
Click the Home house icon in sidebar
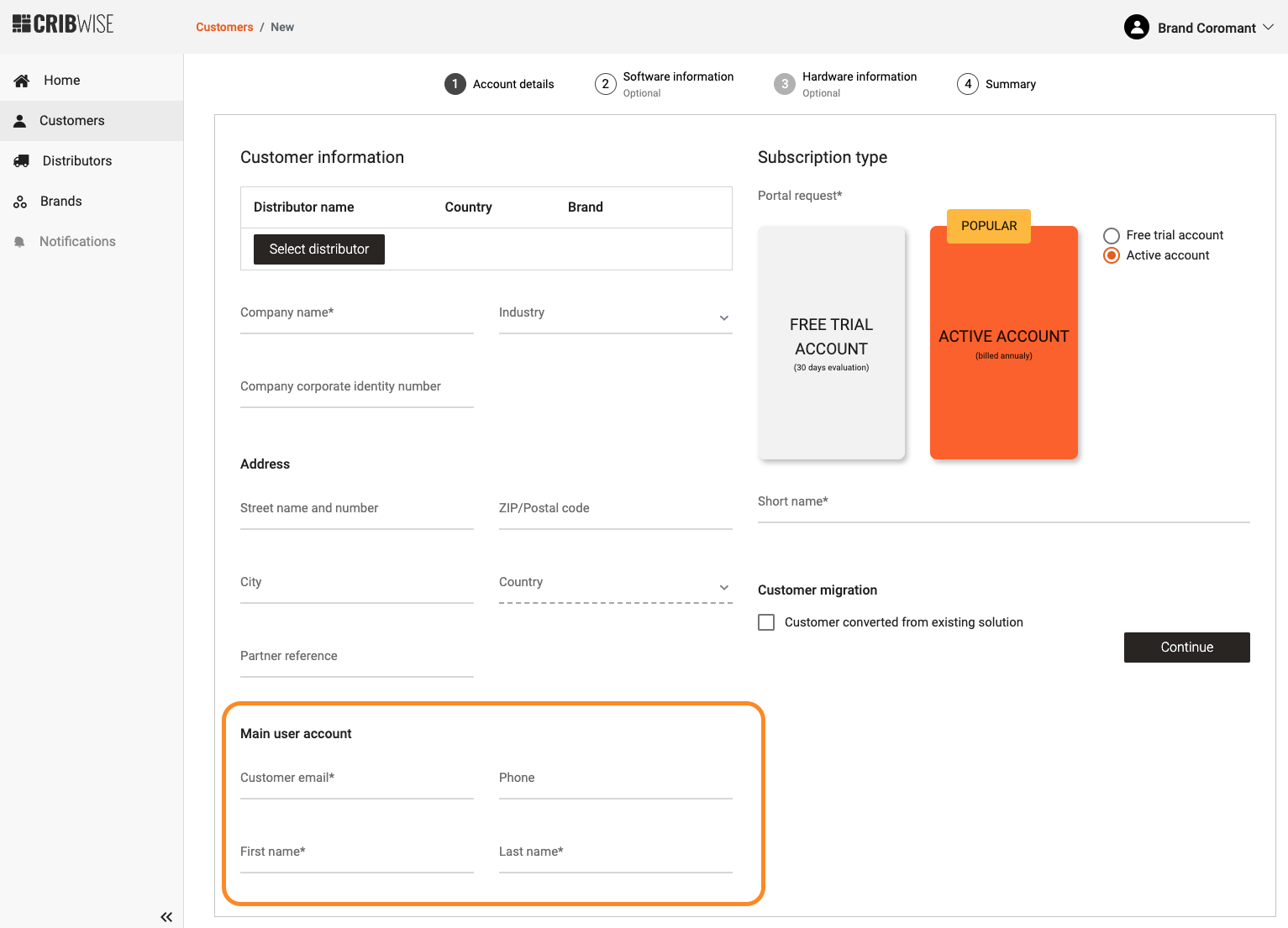(22, 81)
